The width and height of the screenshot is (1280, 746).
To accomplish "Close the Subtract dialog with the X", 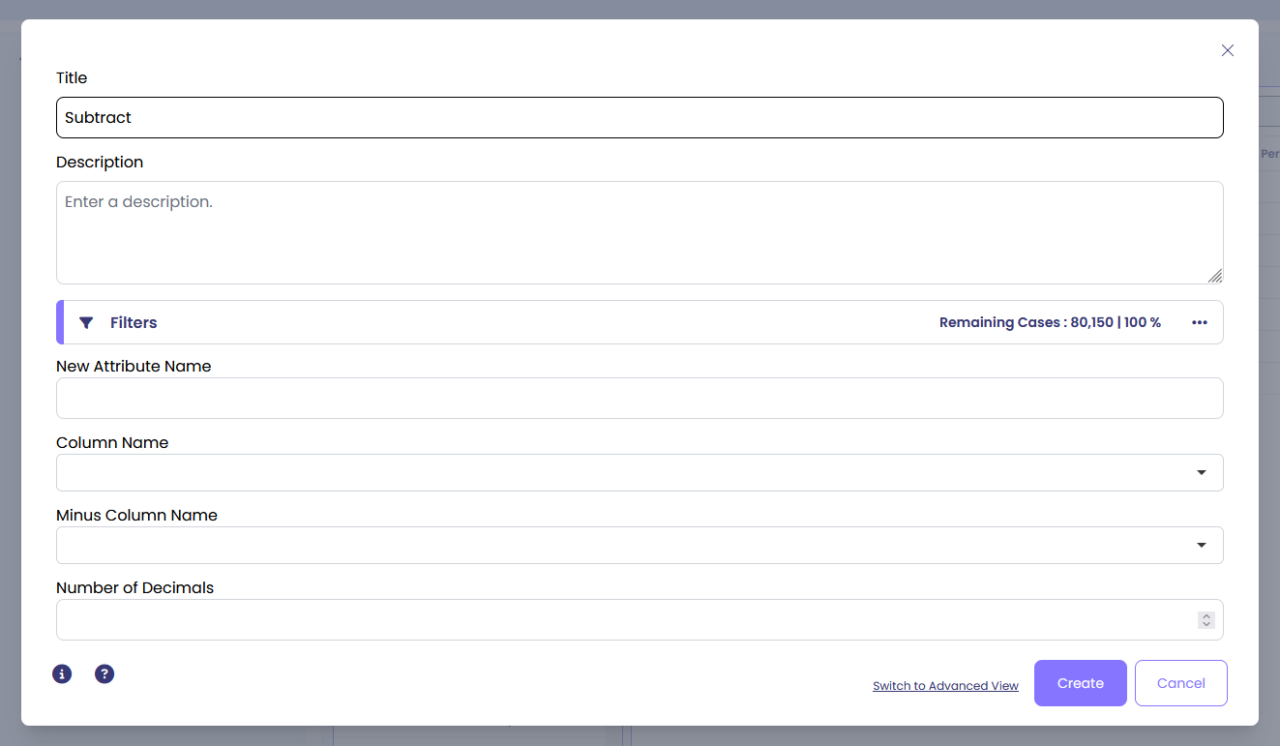I will pos(1227,51).
